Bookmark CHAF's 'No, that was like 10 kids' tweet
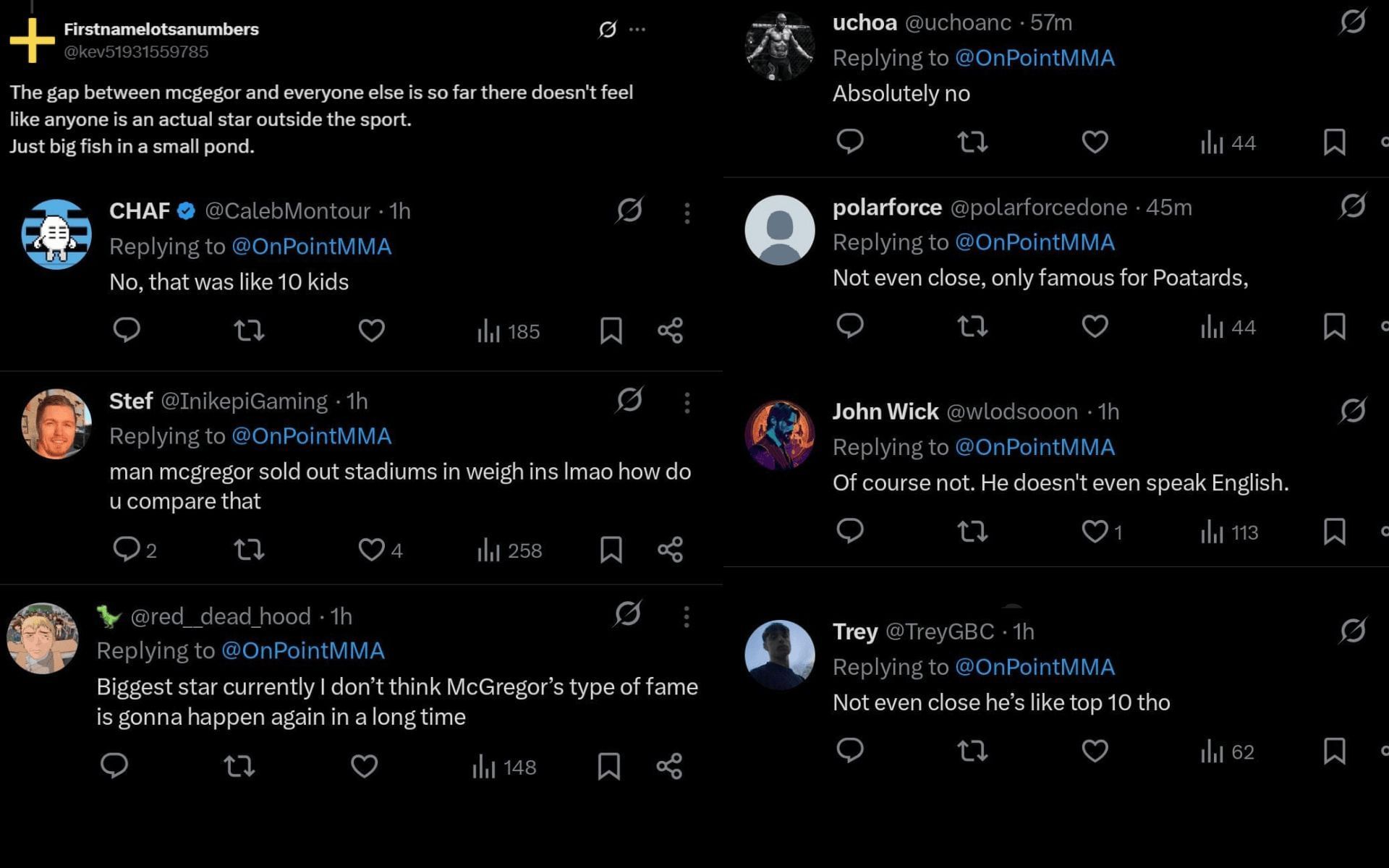This screenshot has width=1389, height=868. click(611, 331)
